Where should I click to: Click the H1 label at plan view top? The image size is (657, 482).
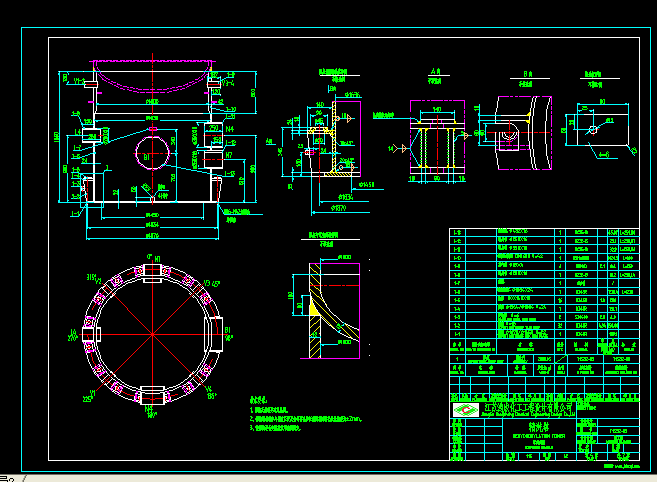coord(158,259)
